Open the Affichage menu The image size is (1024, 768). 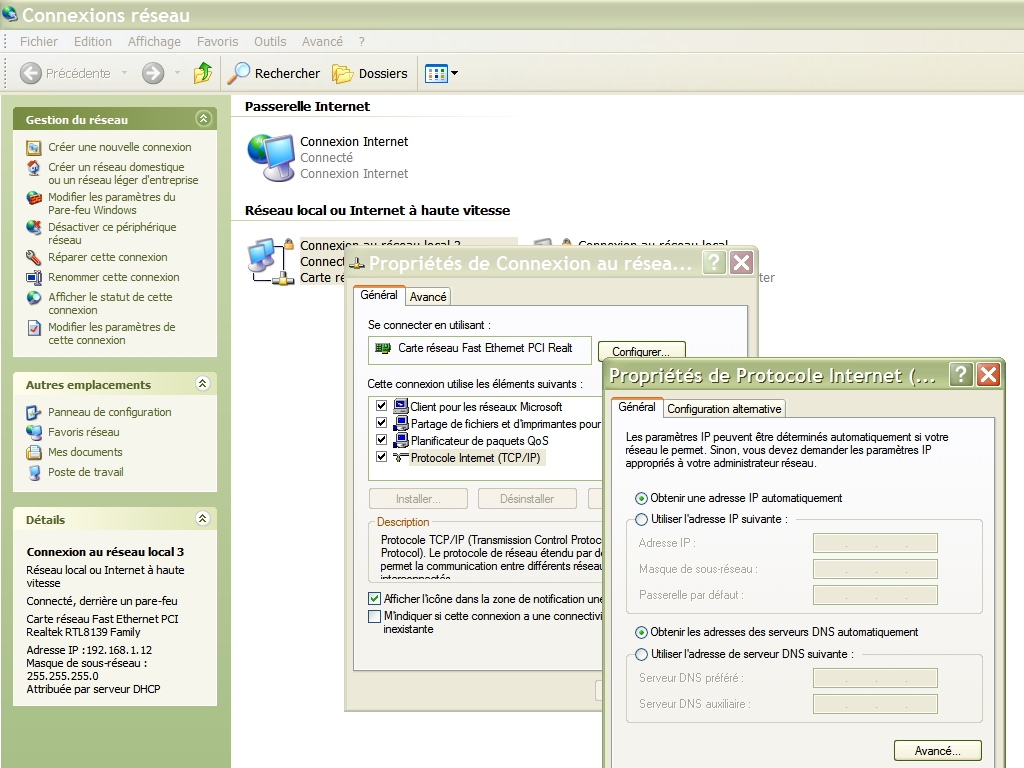point(154,42)
